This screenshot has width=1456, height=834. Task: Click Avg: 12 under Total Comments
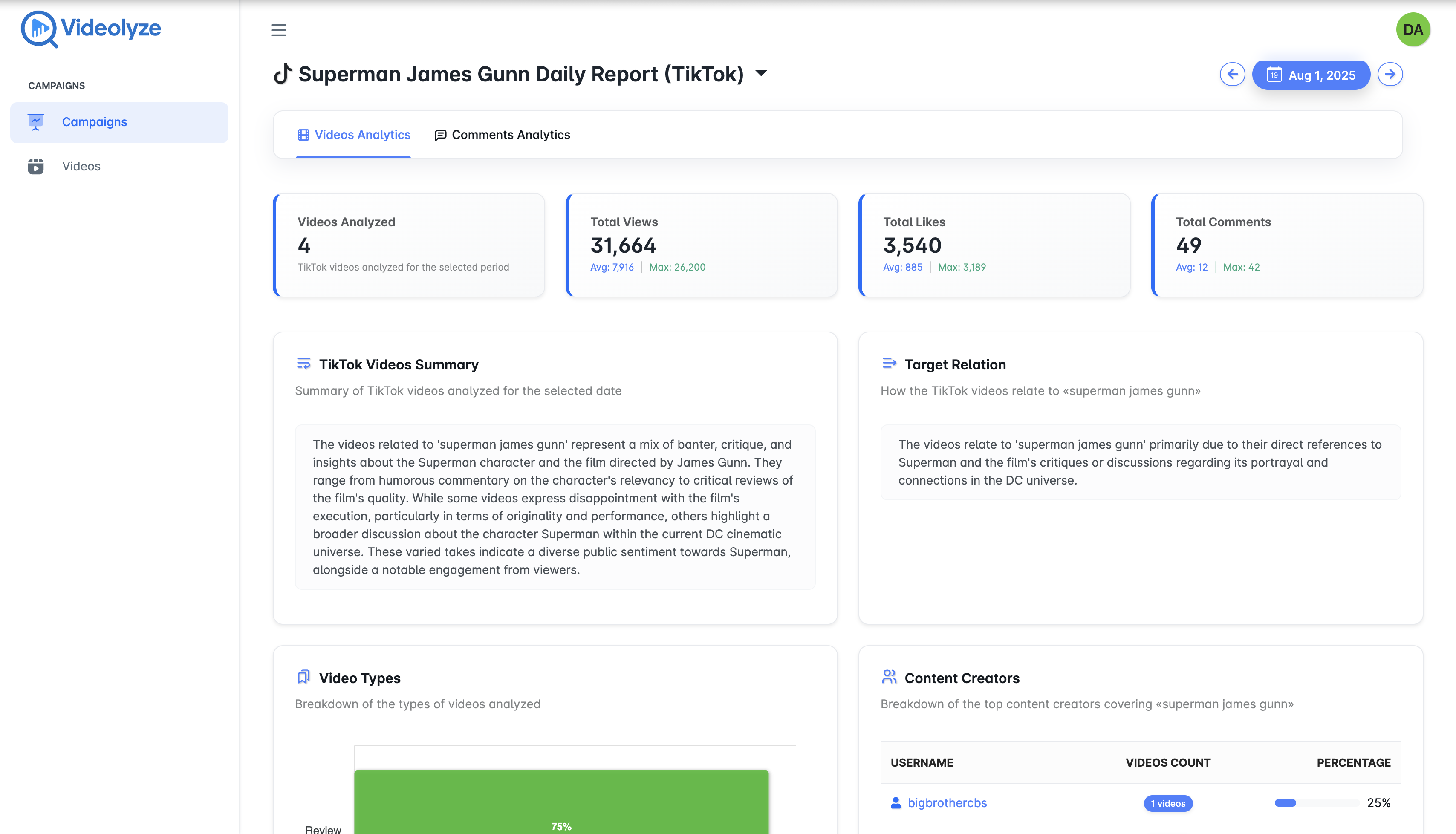(1191, 268)
